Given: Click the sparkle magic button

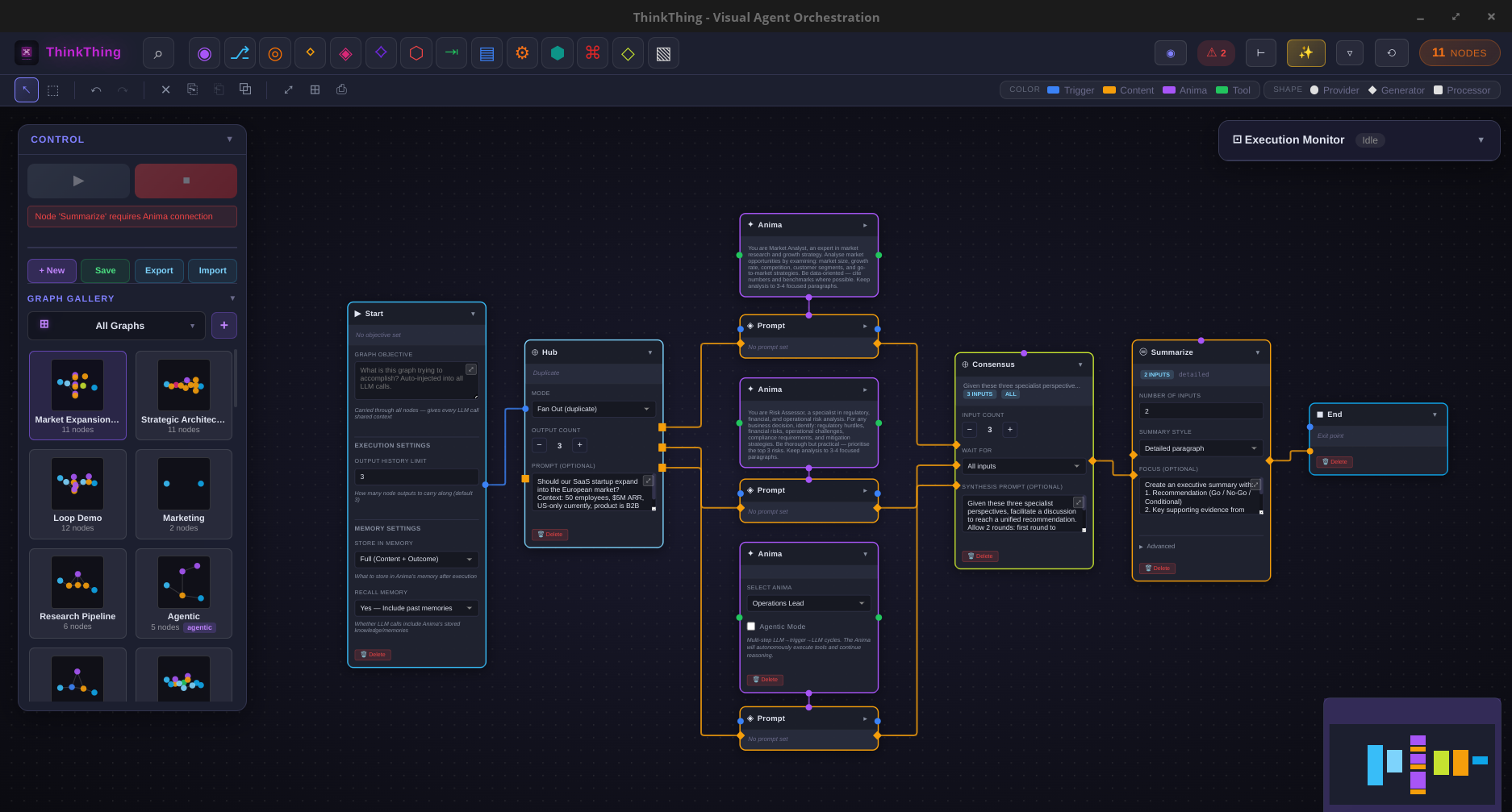Looking at the screenshot, I should 1305,53.
